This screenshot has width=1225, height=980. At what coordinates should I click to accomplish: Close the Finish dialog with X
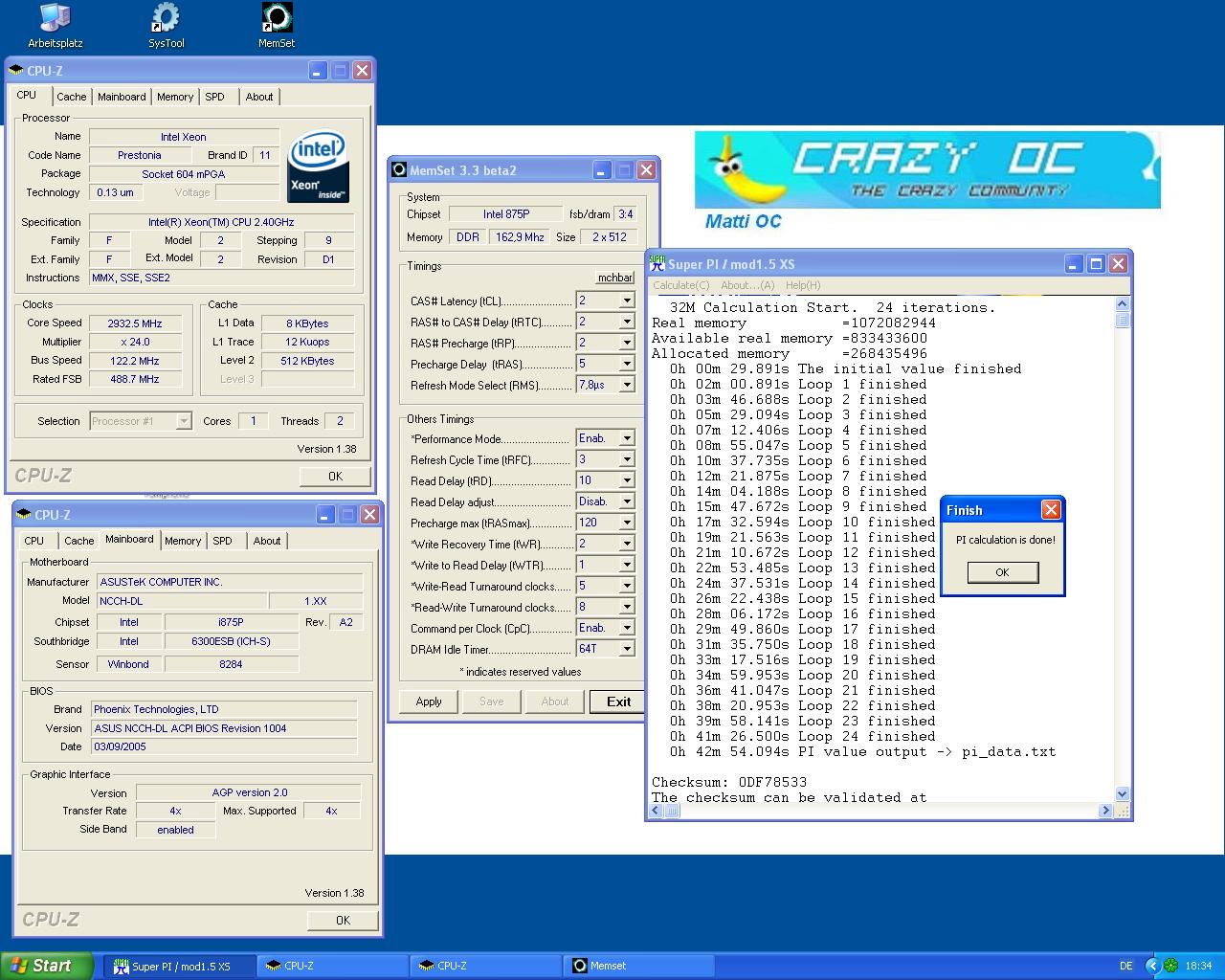point(1051,510)
